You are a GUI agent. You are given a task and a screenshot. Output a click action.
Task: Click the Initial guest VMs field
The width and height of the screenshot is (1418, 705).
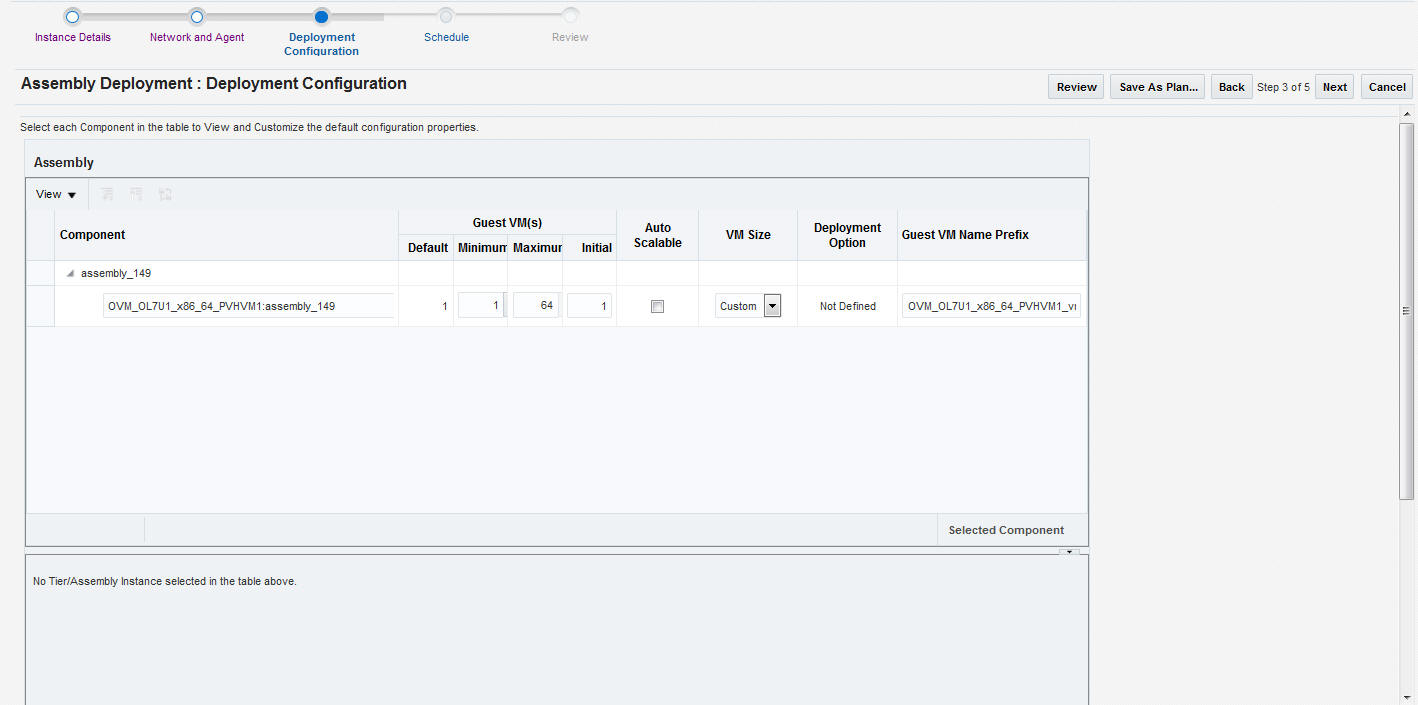tap(589, 306)
